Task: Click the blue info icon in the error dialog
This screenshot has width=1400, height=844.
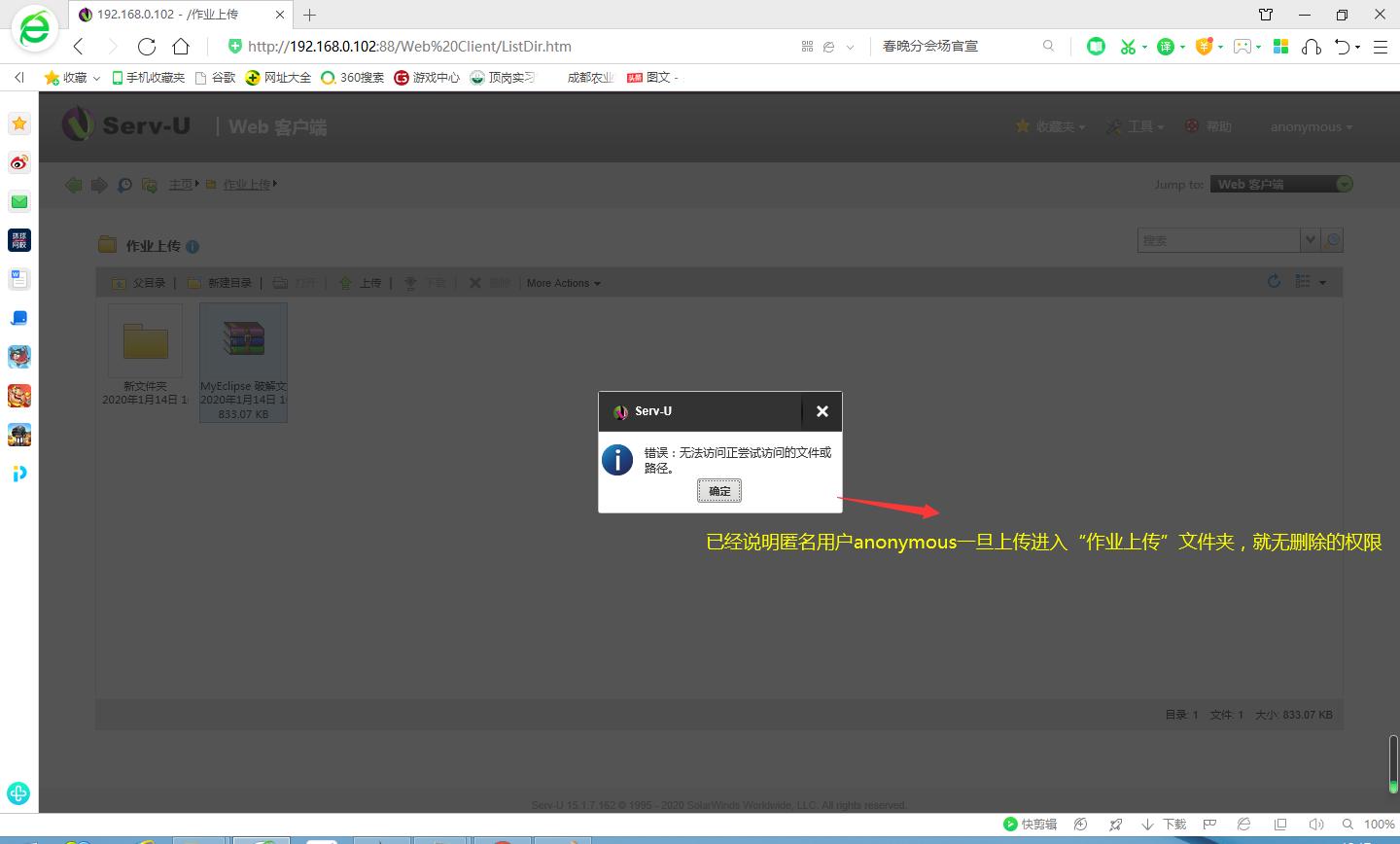Action: coord(617,459)
